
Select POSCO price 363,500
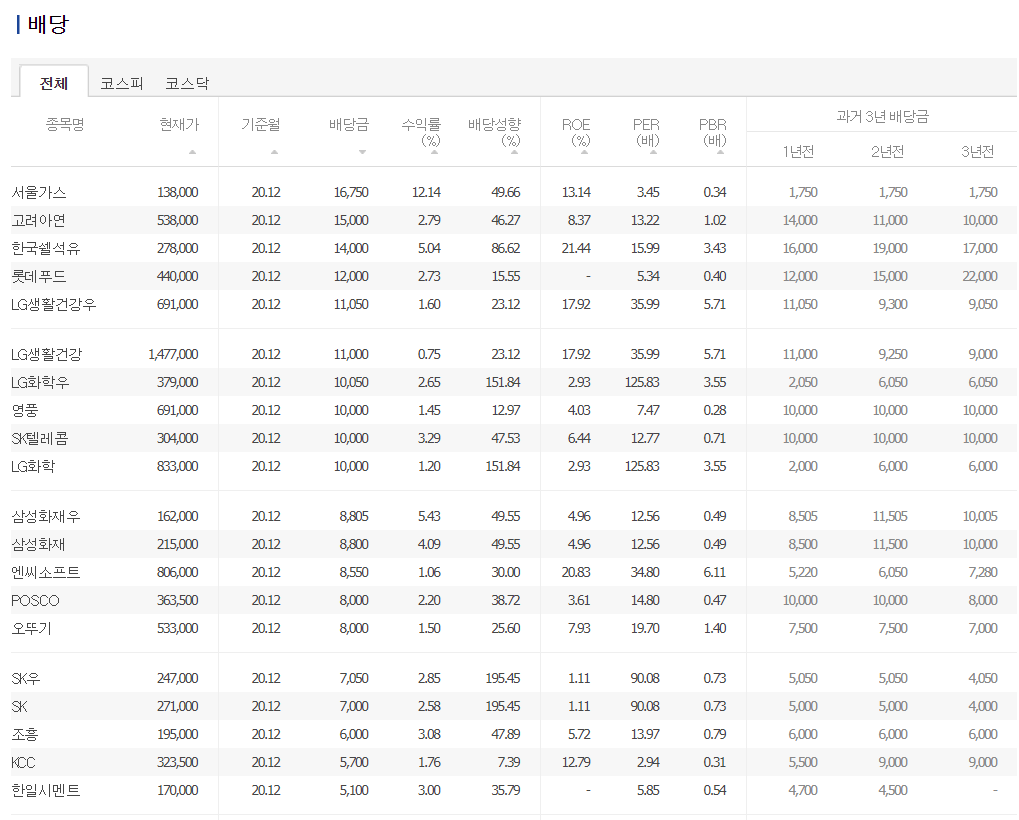[x=177, y=600]
